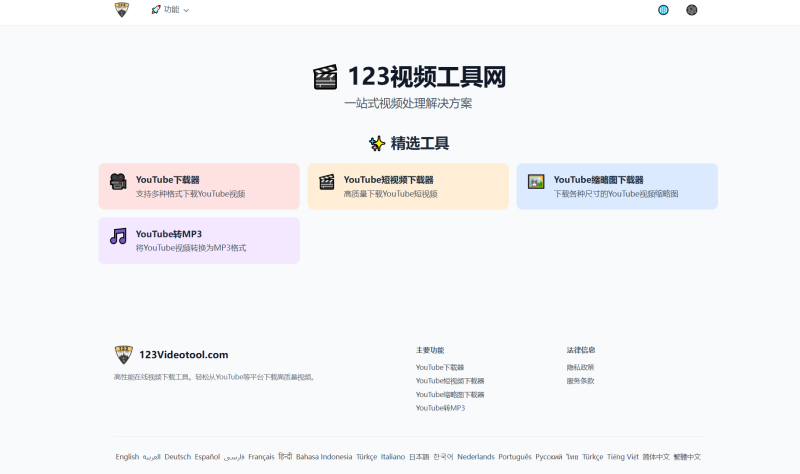Follow the YouTube短视频下载器 footer link
The width and height of the screenshot is (800, 474).
point(449,381)
